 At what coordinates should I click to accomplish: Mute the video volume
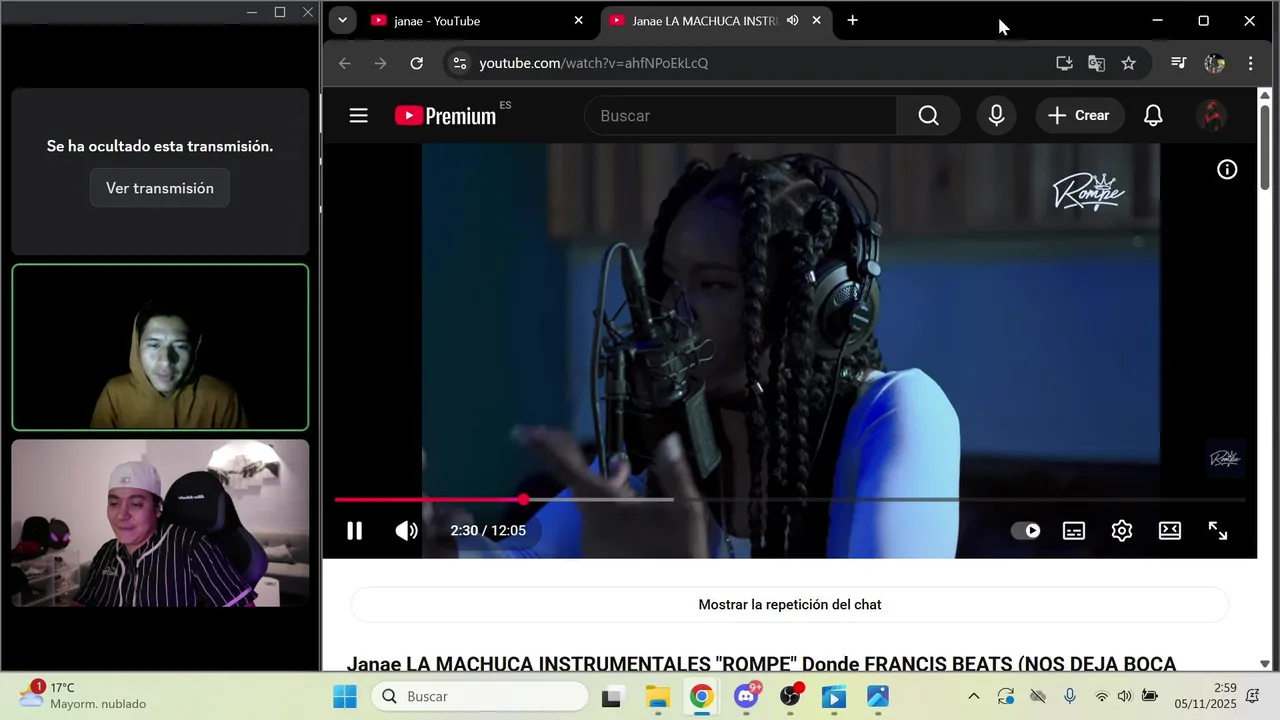tap(406, 531)
